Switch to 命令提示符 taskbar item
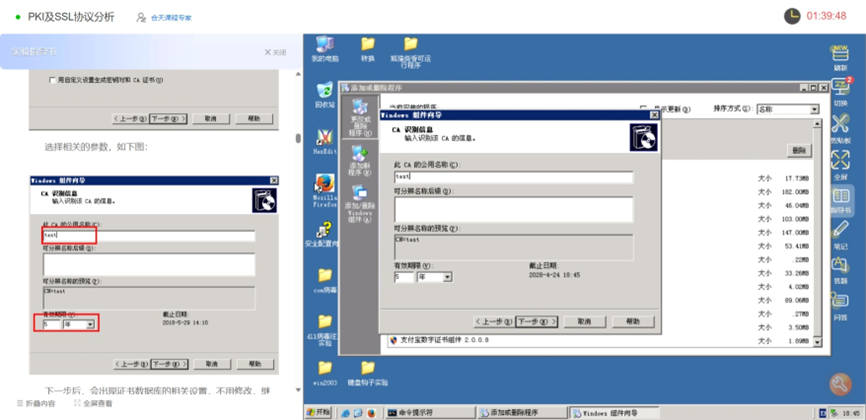This screenshot has width=866, height=420. 430,413
